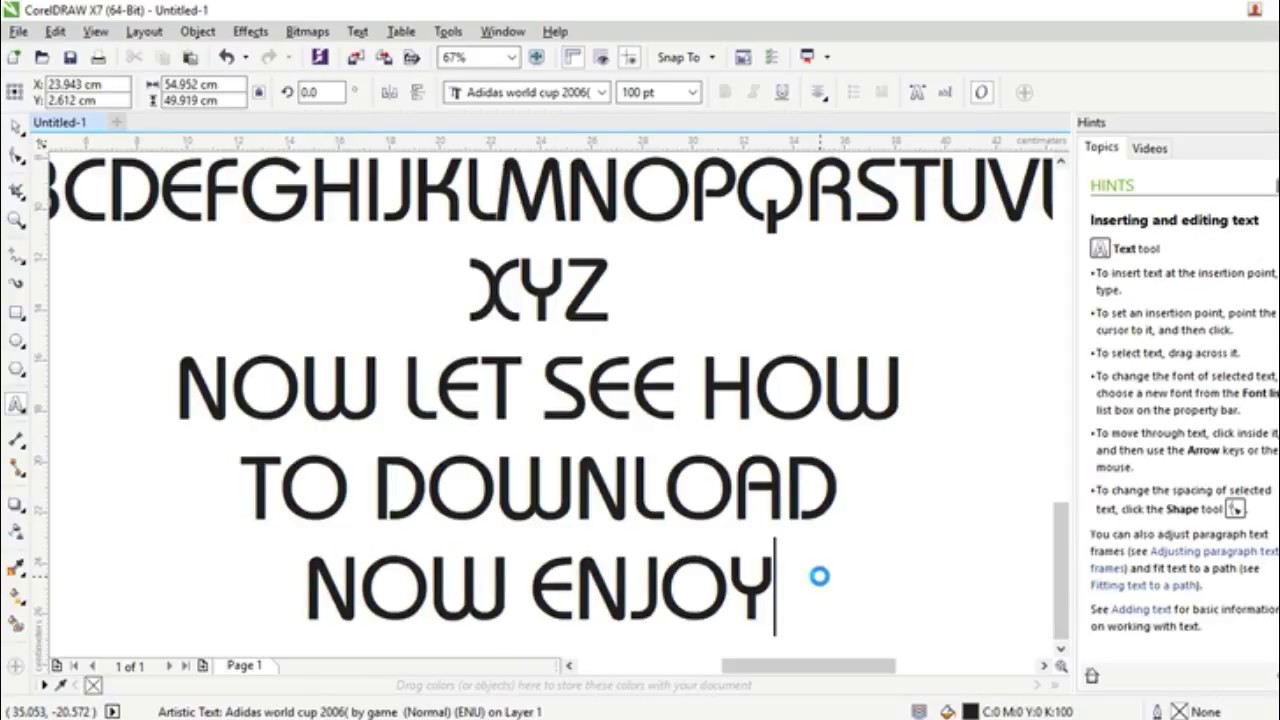
Task: Select the Freehand tool
Action: [16, 257]
